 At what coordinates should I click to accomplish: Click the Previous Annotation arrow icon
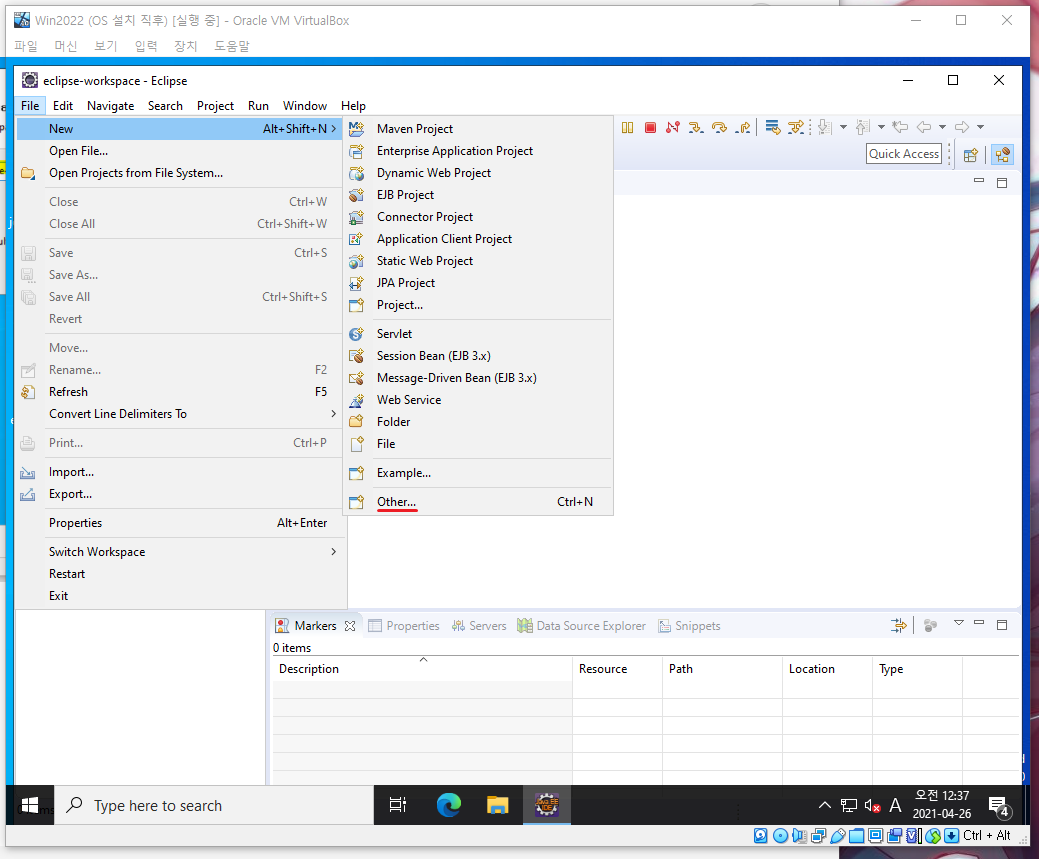[x=863, y=127]
